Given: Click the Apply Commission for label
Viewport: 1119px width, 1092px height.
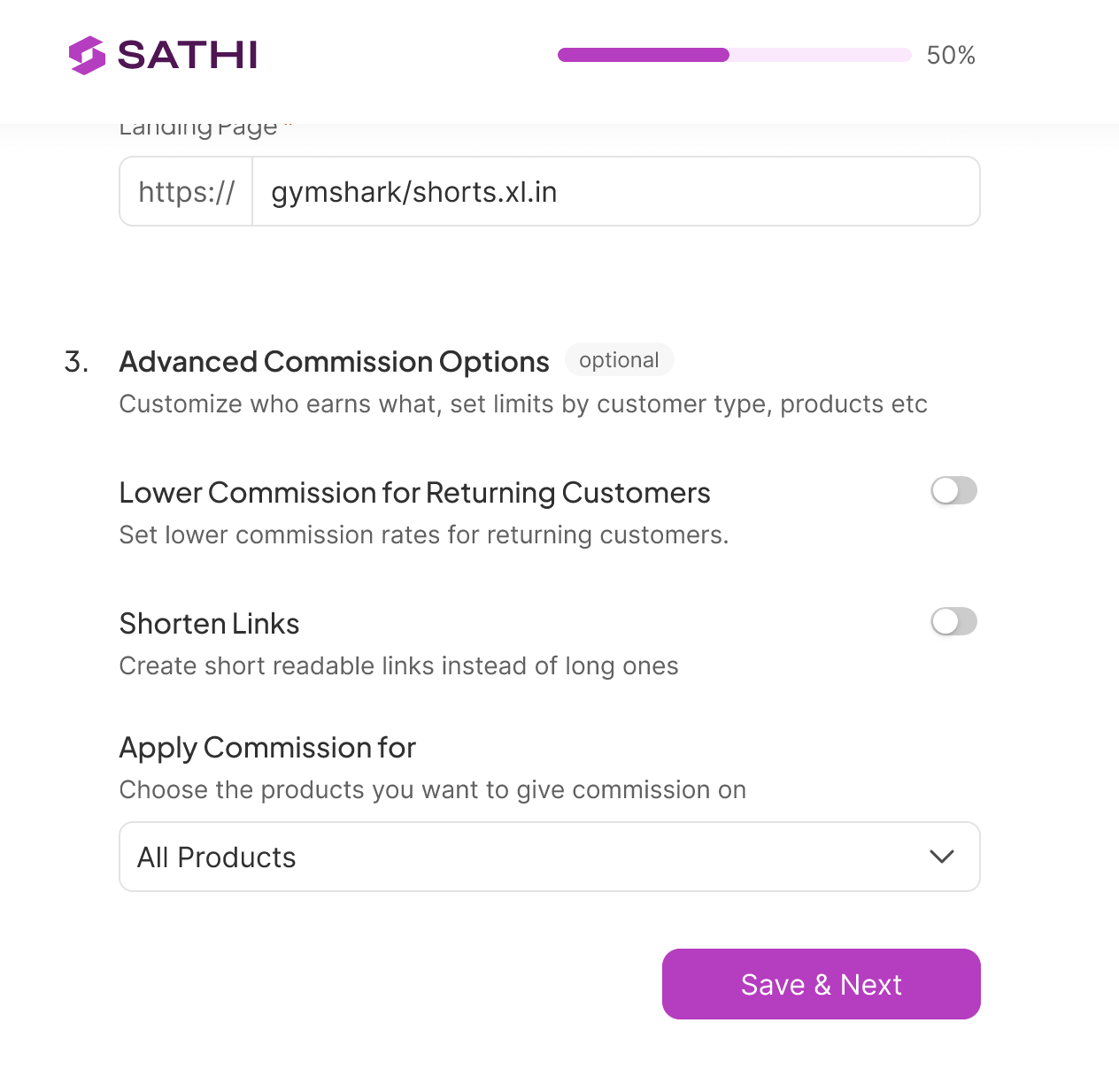Looking at the screenshot, I should [x=267, y=748].
